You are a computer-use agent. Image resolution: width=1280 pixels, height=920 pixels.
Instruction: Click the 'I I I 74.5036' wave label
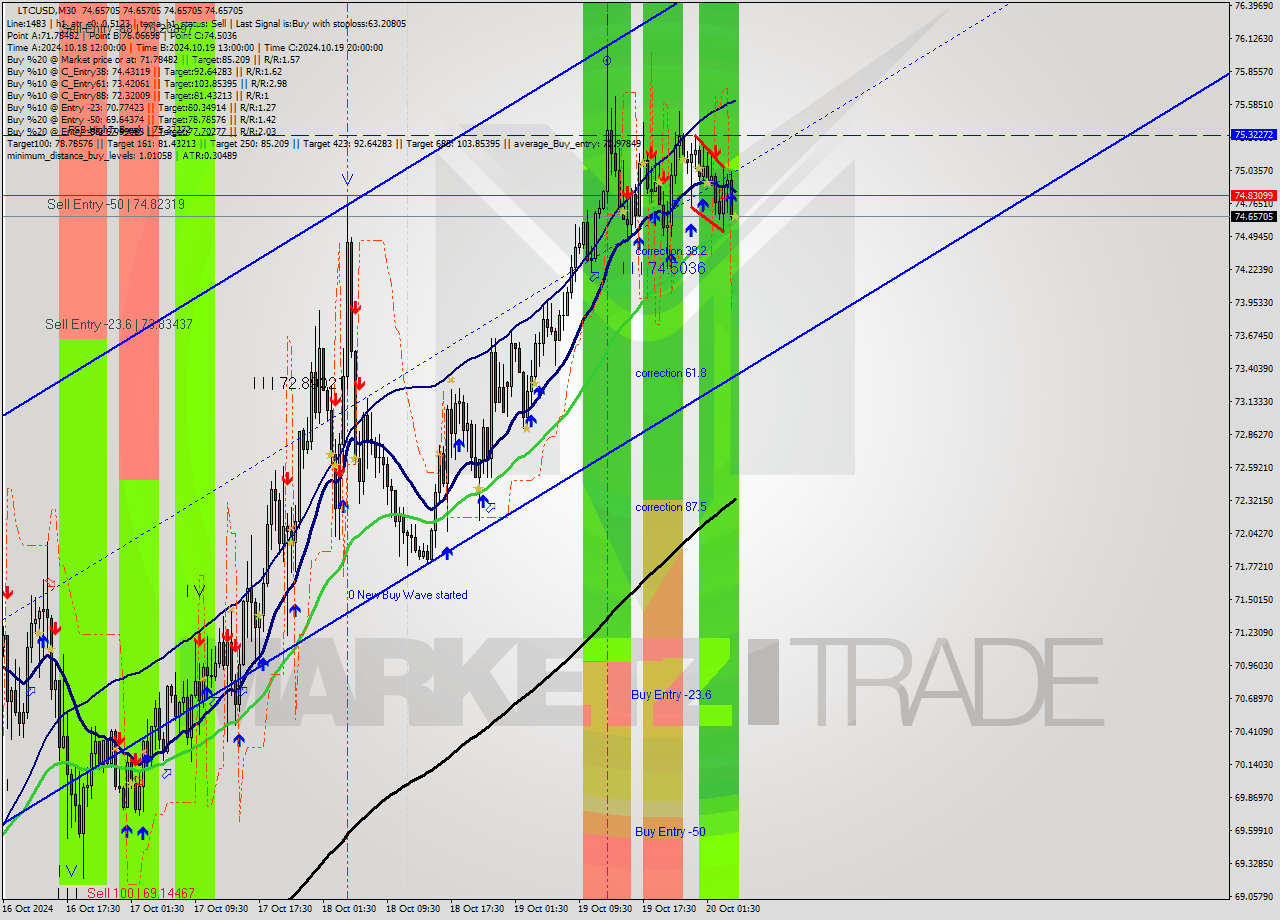tap(664, 268)
